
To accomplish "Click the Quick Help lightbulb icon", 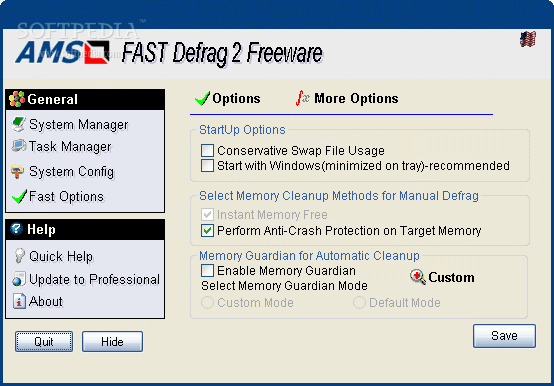I will [x=19, y=256].
